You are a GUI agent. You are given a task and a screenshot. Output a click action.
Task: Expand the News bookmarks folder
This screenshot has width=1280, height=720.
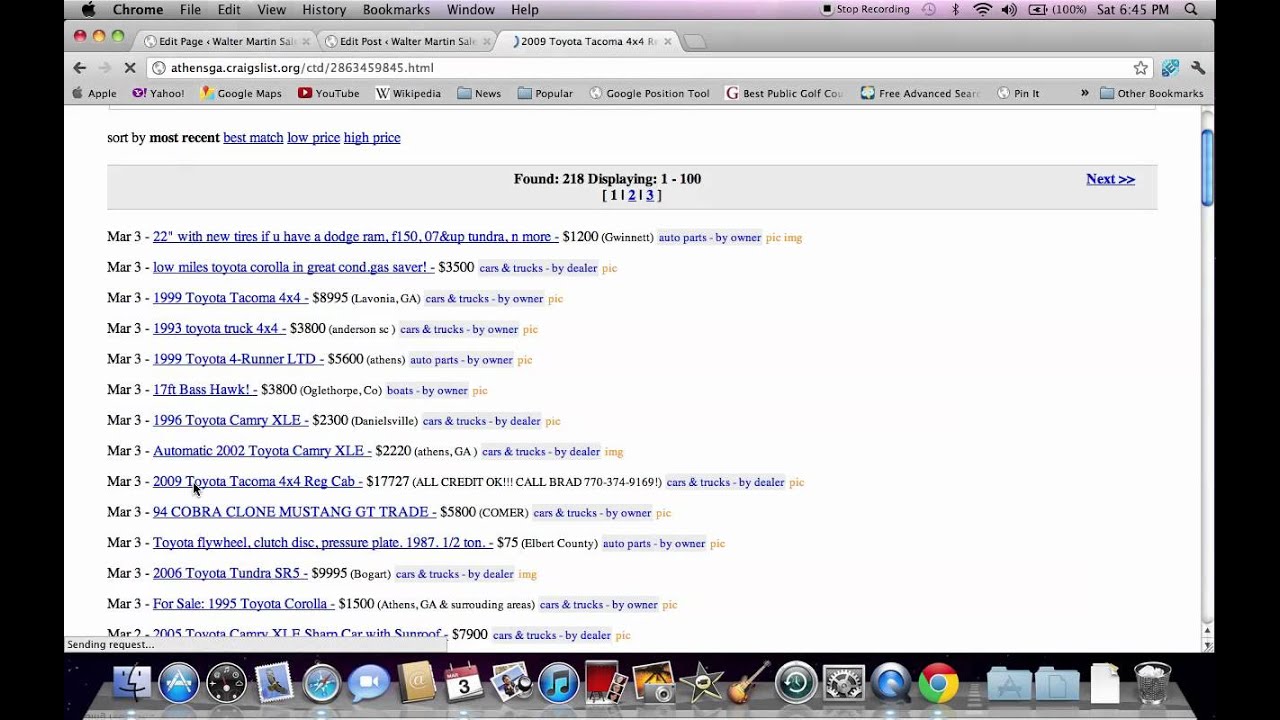pyautogui.click(x=479, y=93)
